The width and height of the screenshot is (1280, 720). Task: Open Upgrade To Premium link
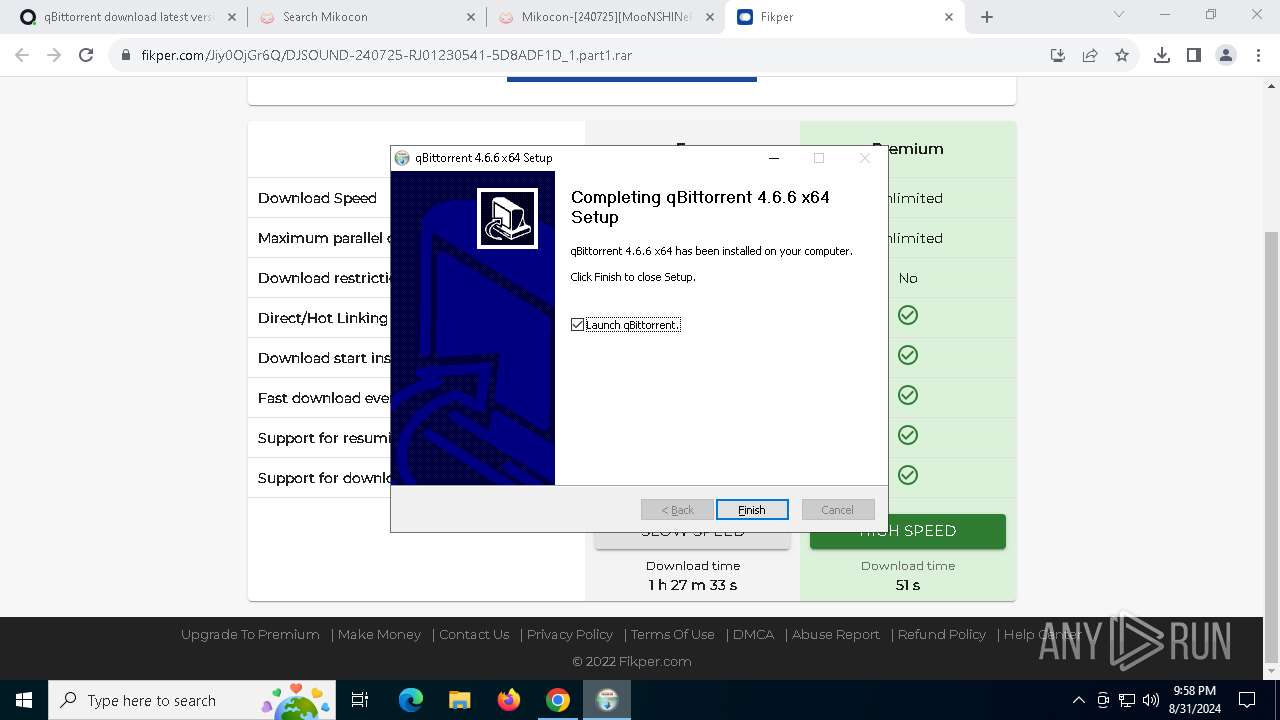[x=251, y=634]
